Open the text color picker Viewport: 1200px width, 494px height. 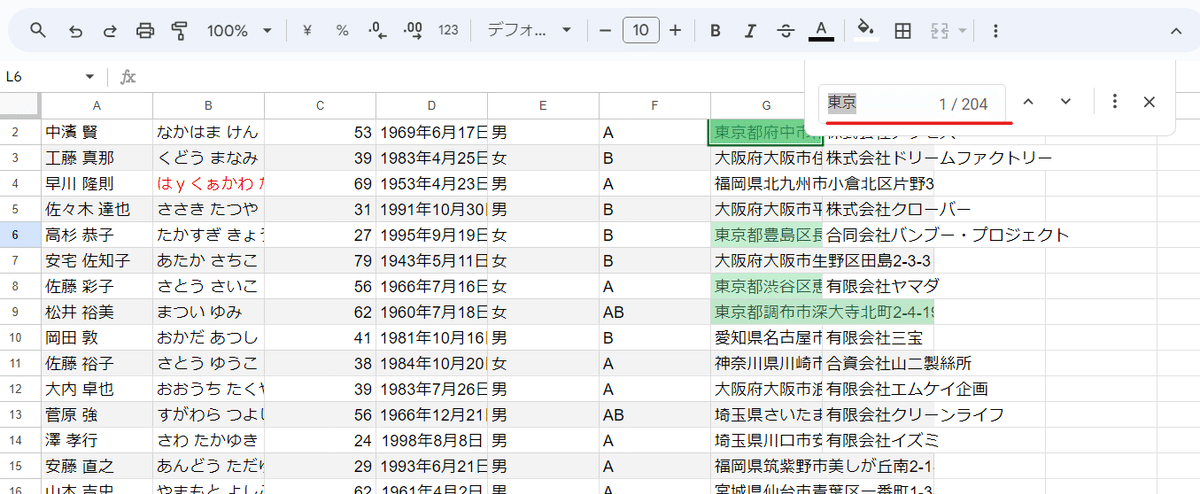(821, 31)
